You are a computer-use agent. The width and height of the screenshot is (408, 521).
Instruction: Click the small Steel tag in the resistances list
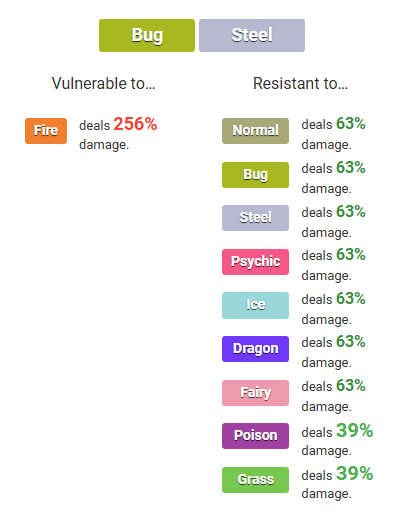[x=255, y=218]
